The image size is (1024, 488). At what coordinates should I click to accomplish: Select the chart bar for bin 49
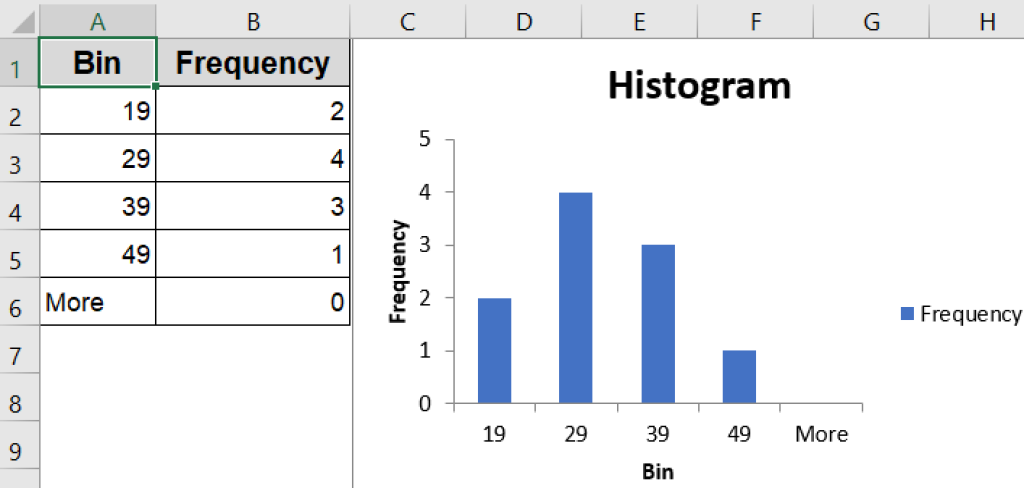(x=739, y=376)
